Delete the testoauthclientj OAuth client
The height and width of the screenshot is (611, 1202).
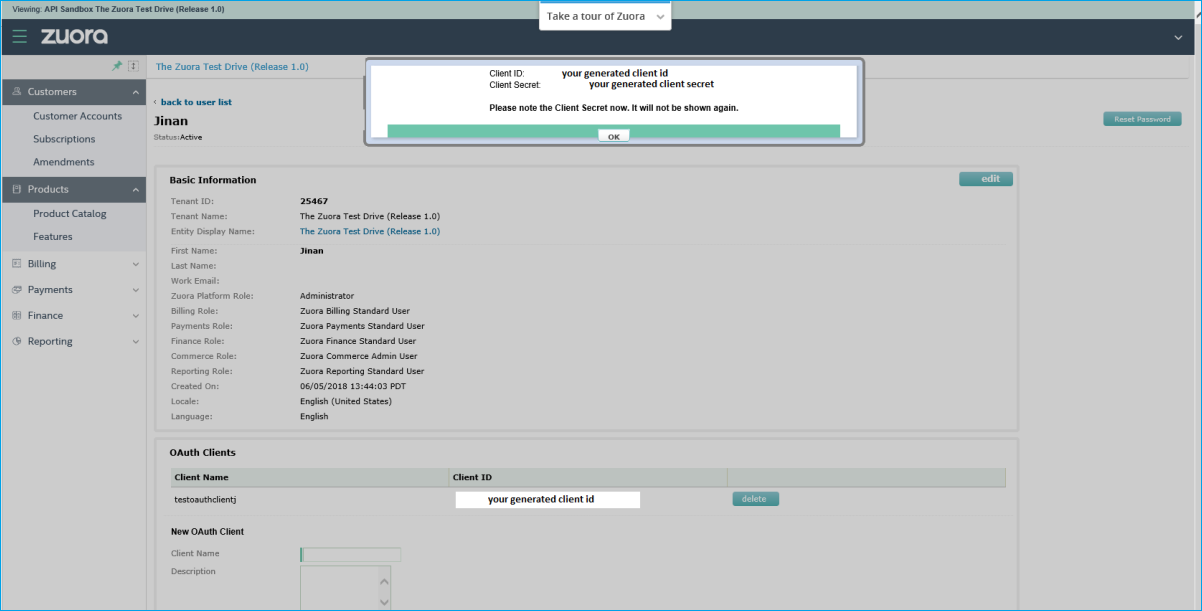[x=755, y=499]
